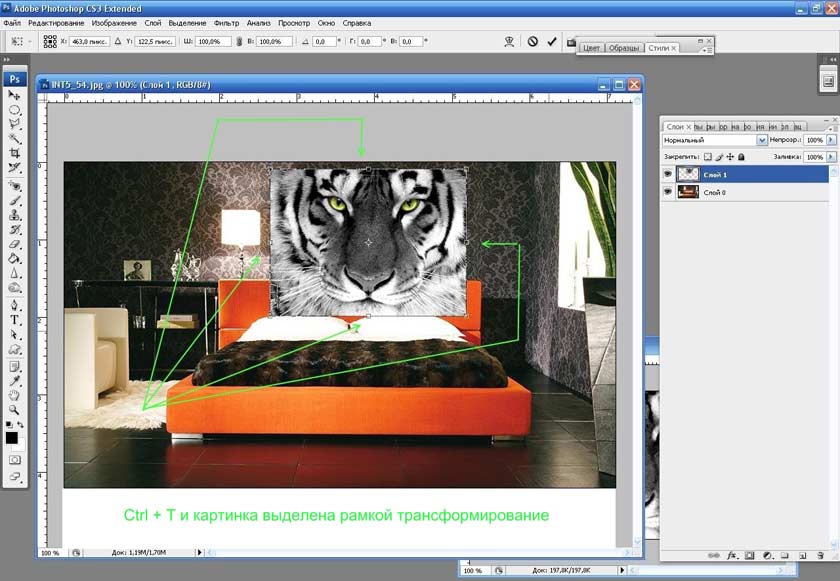The width and height of the screenshot is (840, 581).
Task: Cancel the transform with the circle-slash icon
Action: [x=533, y=42]
